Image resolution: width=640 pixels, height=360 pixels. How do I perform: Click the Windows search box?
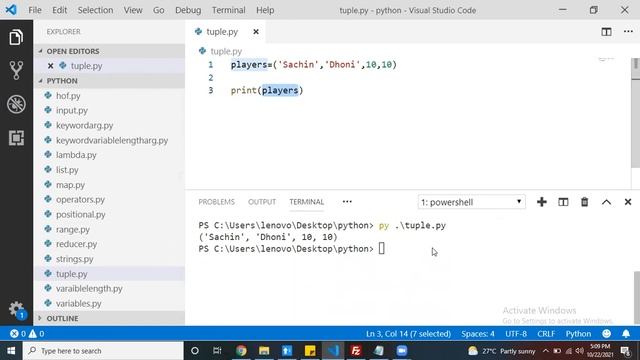click(103, 351)
